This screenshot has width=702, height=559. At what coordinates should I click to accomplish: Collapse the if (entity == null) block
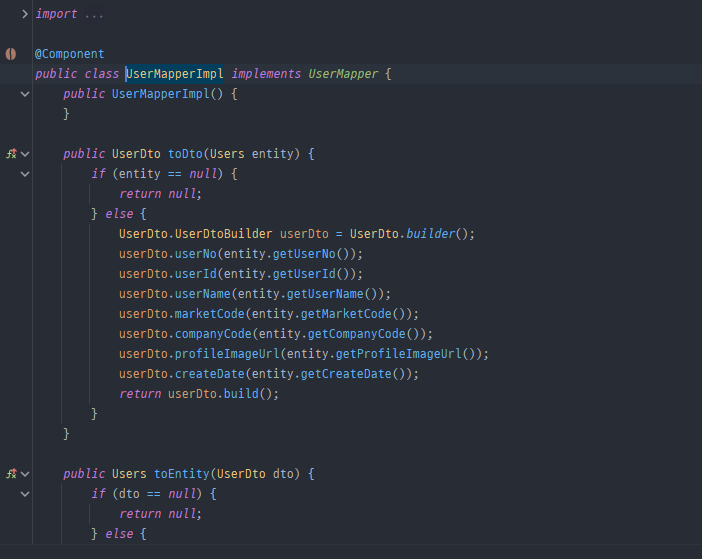click(25, 174)
